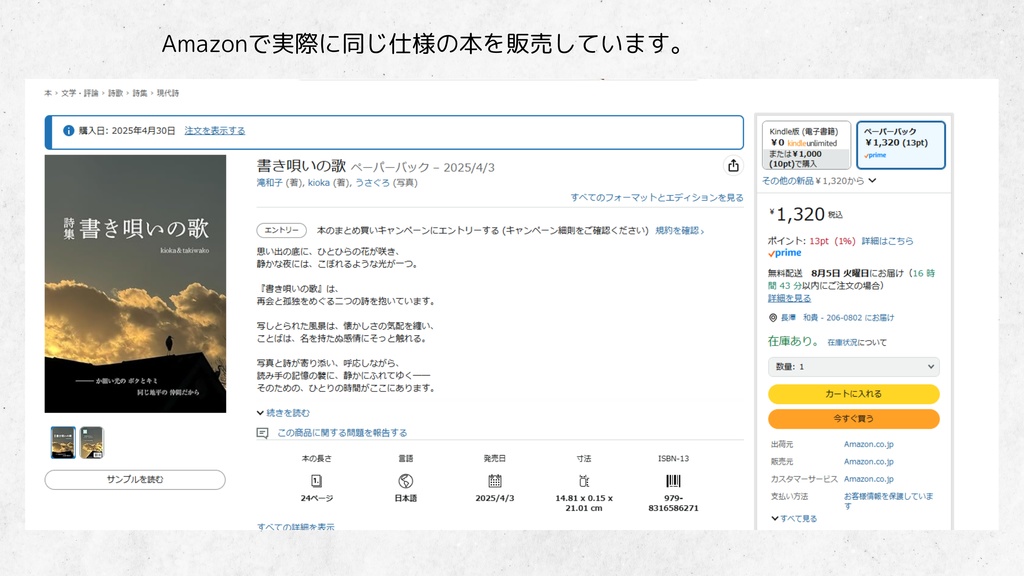The height and width of the screenshot is (576, 1024).
Task: Click the share icon near the product title
Action: [x=732, y=164]
